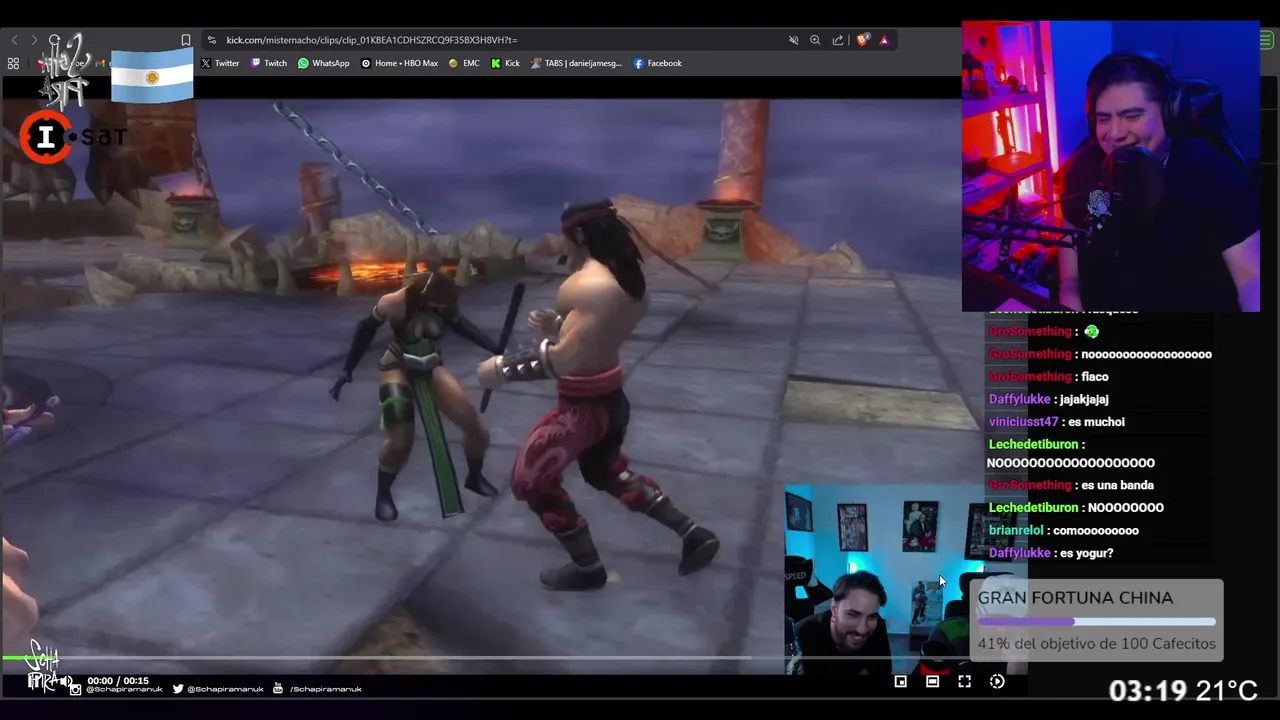Open the WhatsApp bookmark

tap(324, 63)
